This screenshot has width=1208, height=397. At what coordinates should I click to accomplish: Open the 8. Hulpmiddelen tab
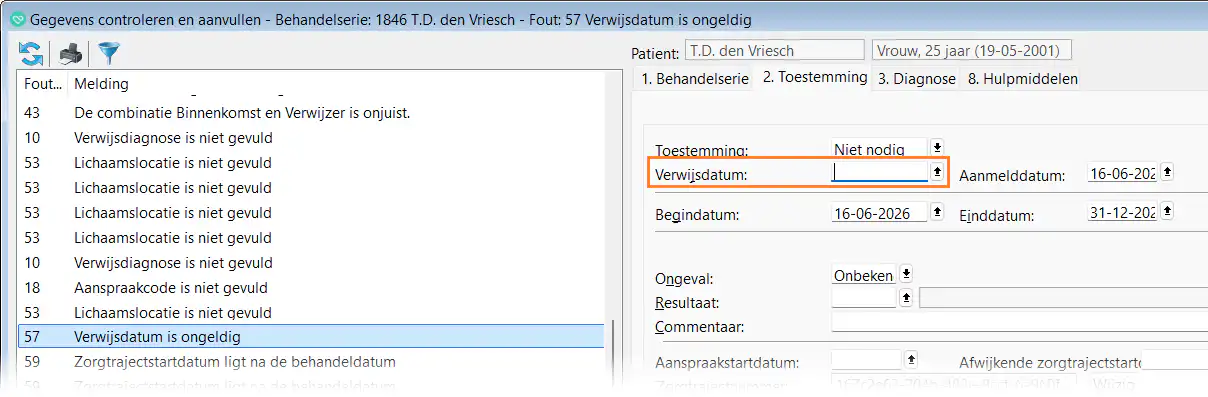click(1022, 79)
